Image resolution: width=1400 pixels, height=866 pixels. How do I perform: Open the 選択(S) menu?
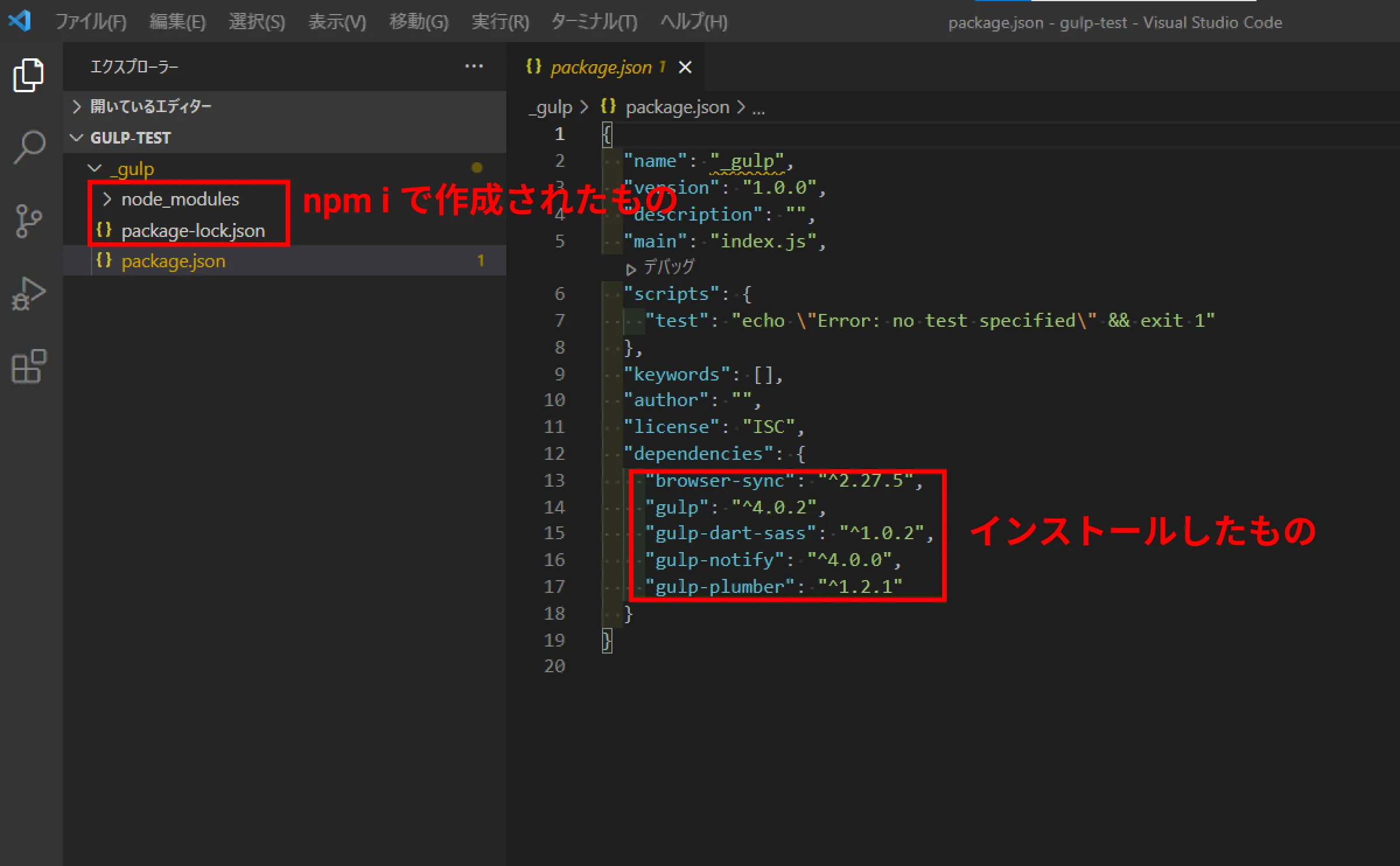pyautogui.click(x=257, y=22)
